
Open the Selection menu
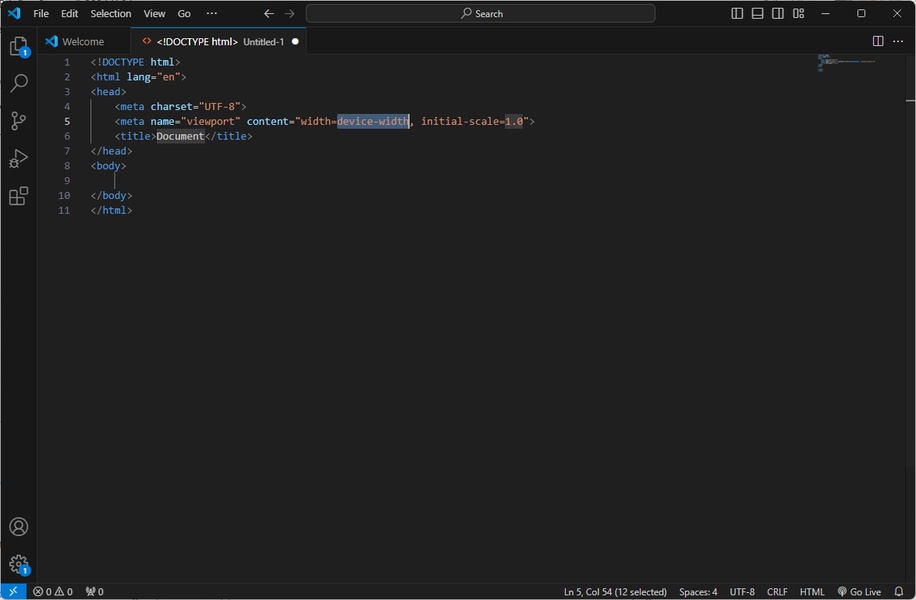(x=110, y=14)
